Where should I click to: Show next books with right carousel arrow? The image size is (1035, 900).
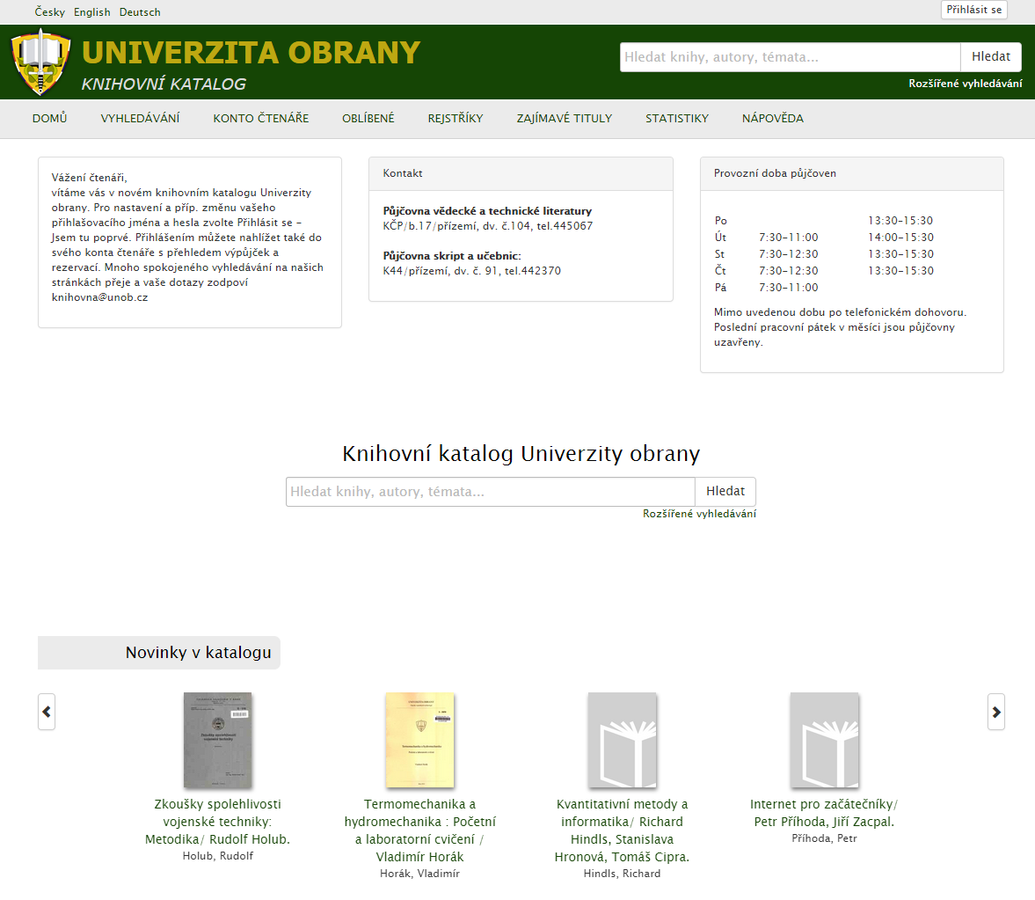(996, 712)
